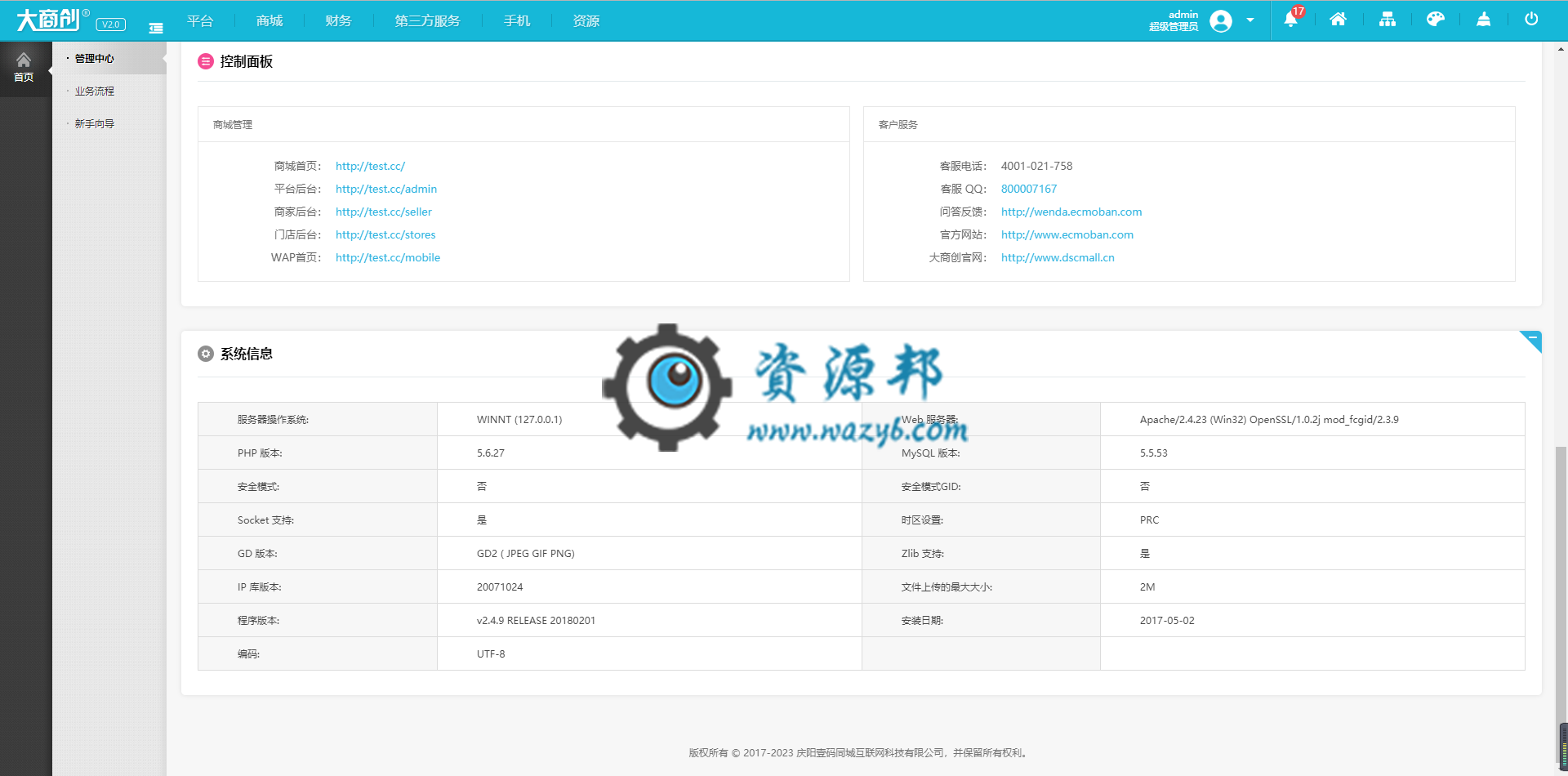Open the http://www.ecmoban.com link

point(1067,234)
